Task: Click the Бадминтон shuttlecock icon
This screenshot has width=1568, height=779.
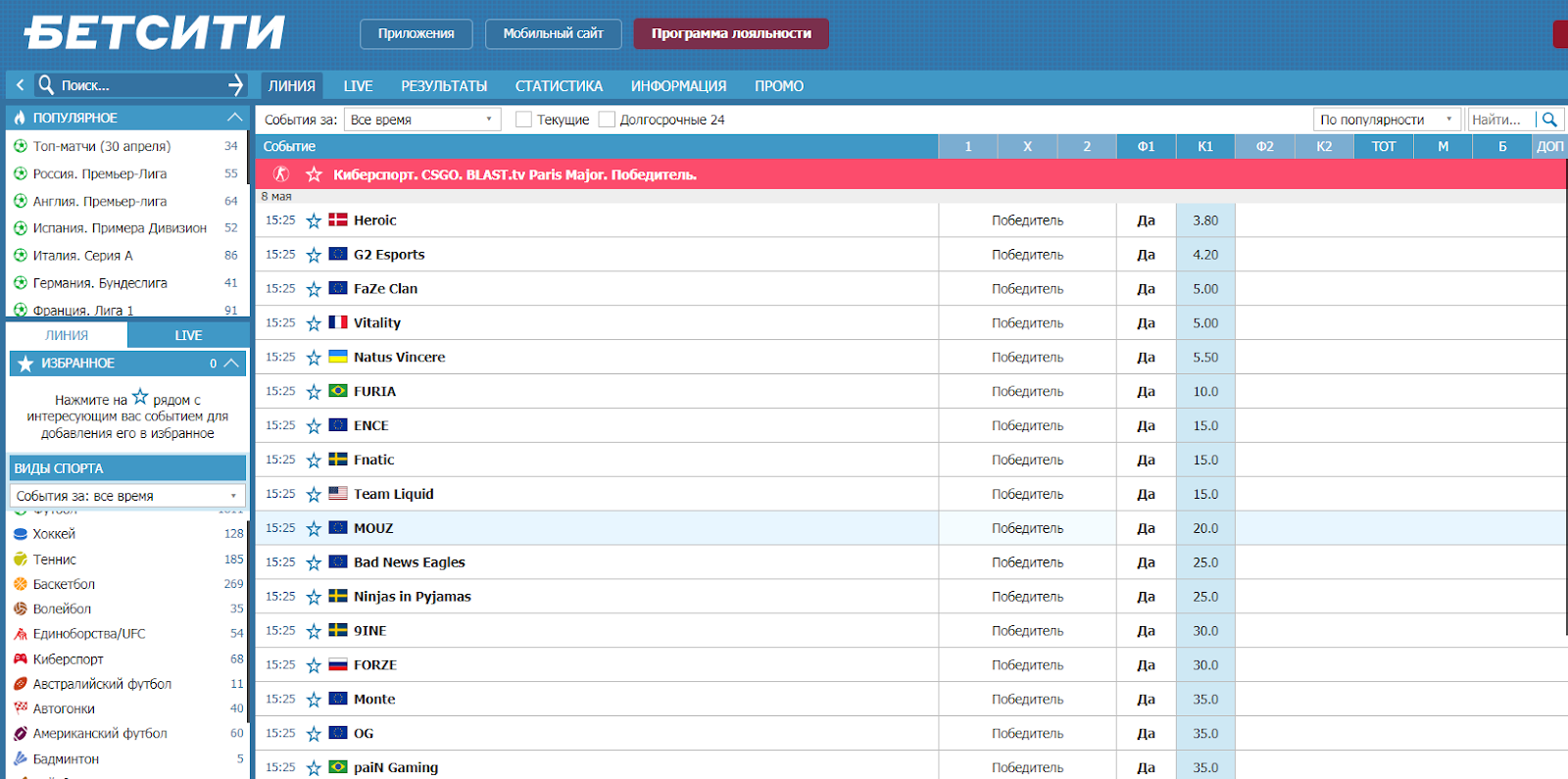Action: pyautogui.click(x=21, y=758)
